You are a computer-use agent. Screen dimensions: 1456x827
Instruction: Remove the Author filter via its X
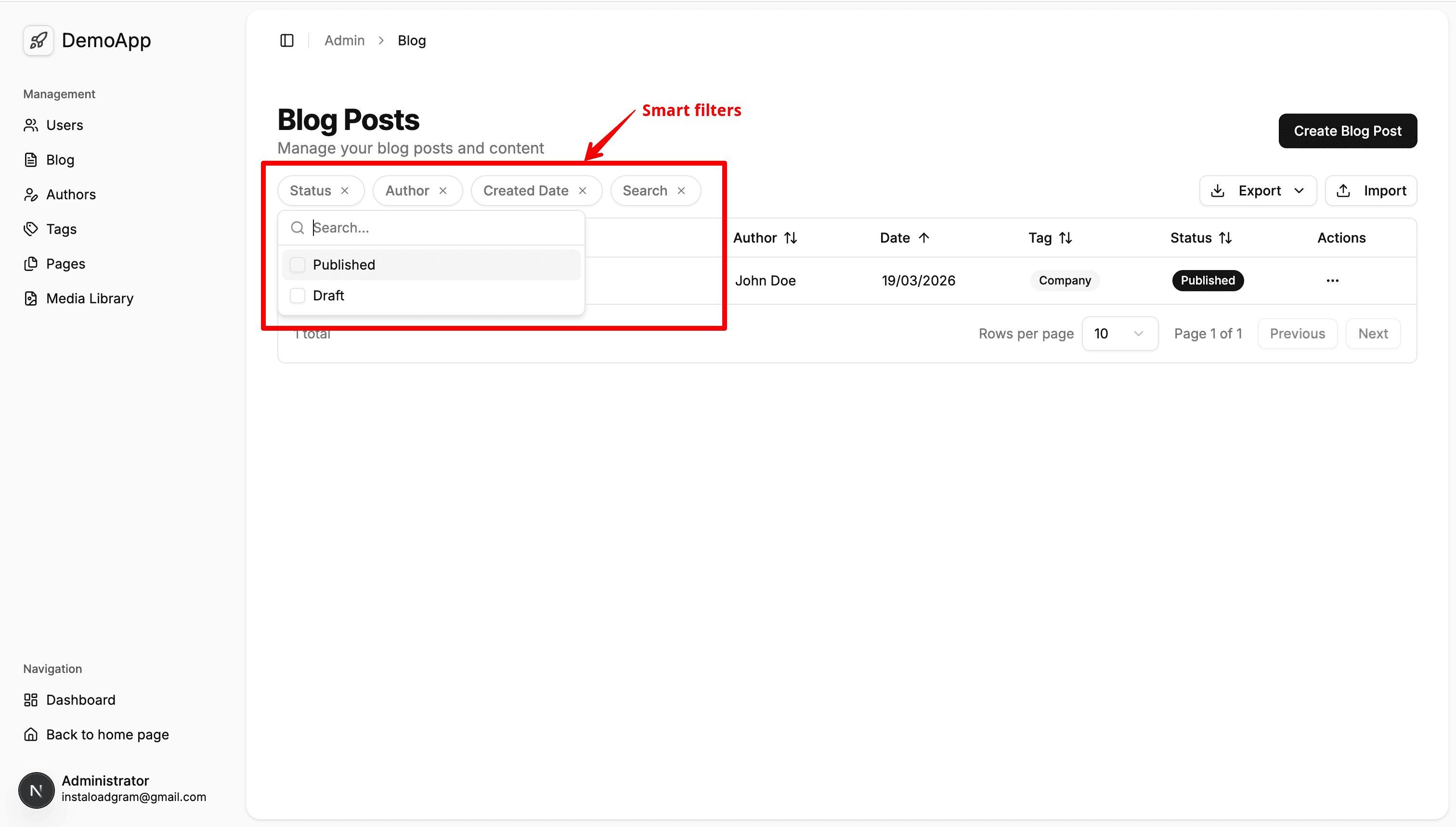(x=443, y=191)
